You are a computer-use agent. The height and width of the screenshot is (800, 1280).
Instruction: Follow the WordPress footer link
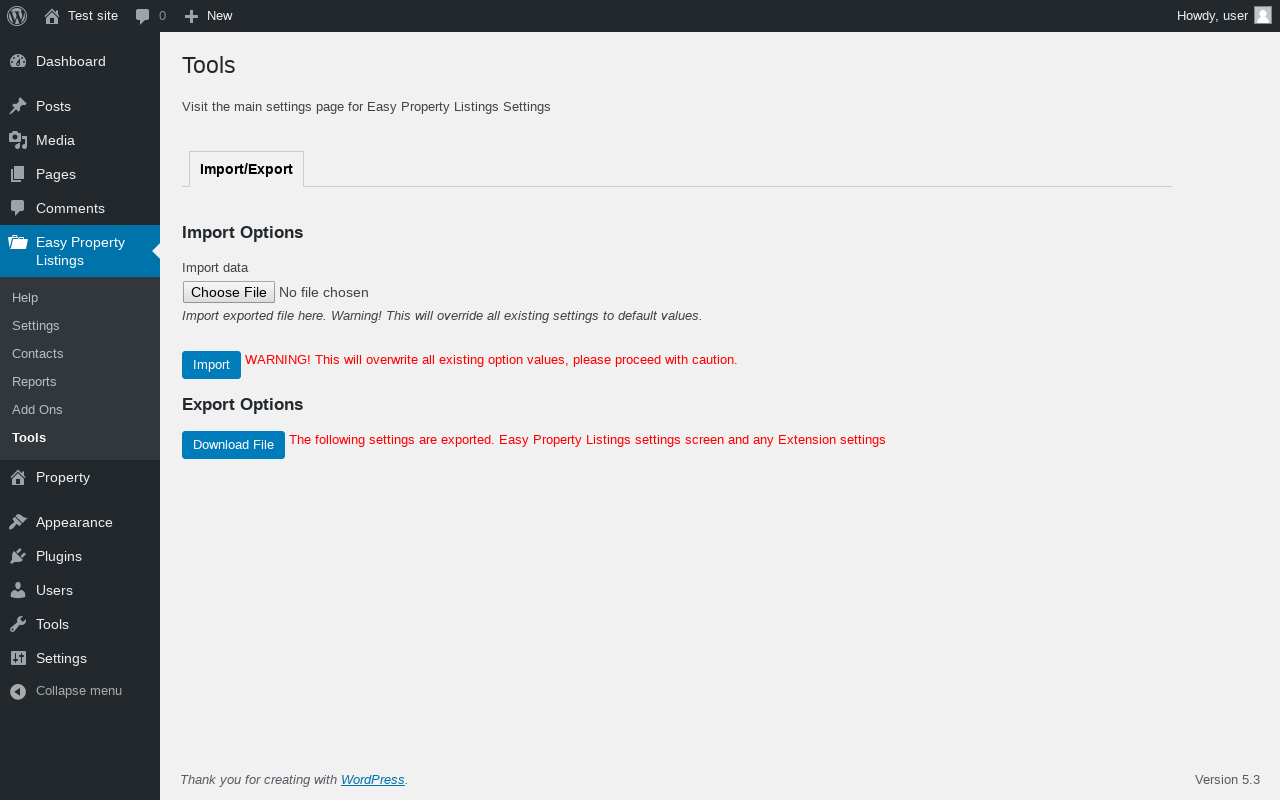372,780
